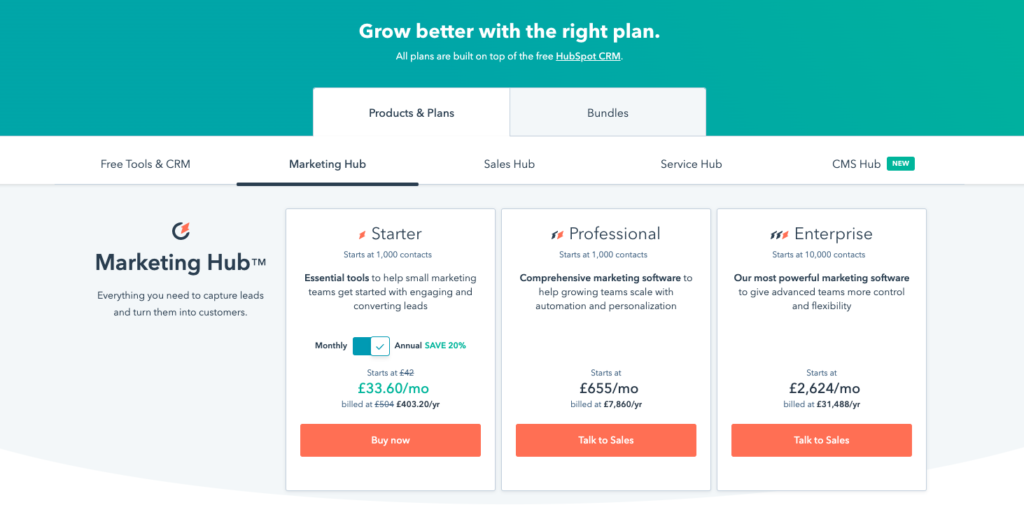Click the Enterprise plan triple-bolt icon
The width and height of the screenshot is (1024, 512).
coord(780,234)
